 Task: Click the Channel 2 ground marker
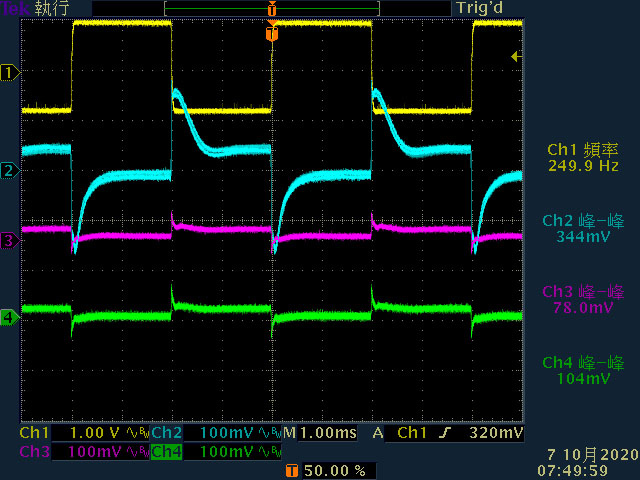coord(10,170)
